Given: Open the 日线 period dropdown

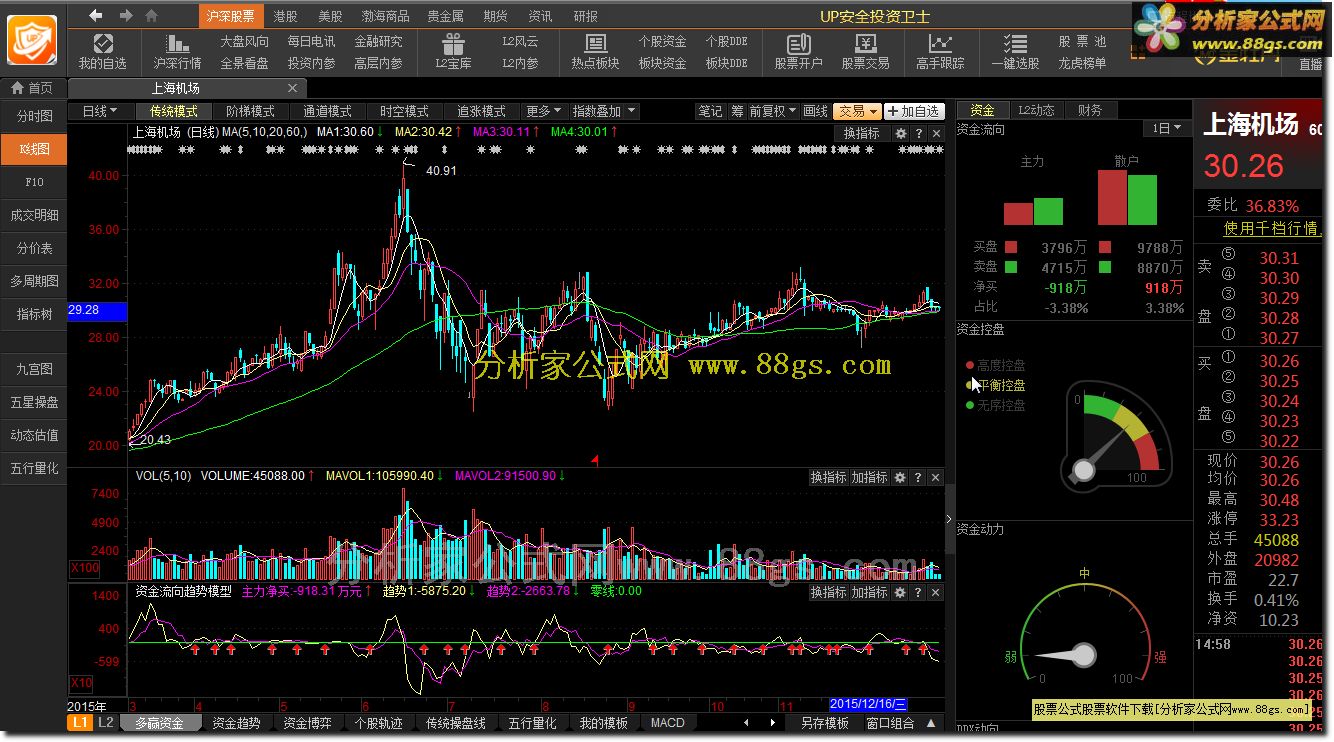Looking at the screenshot, I should 100,111.
